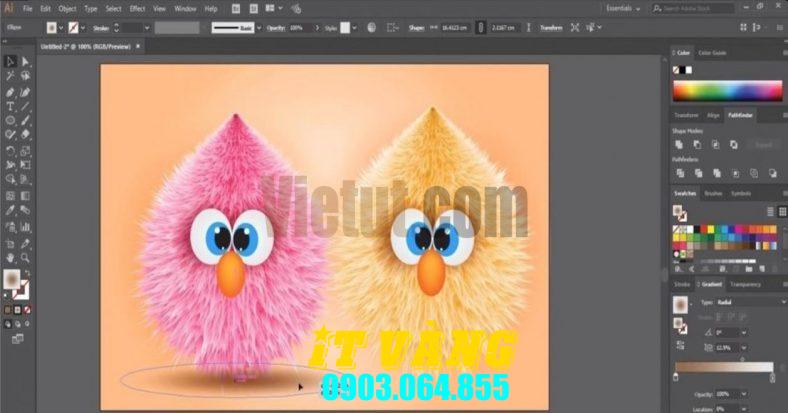Select the Selection tool
Image resolution: width=788 pixels, height=413 pixels.
pyautogui.click(x=10, y=61)
